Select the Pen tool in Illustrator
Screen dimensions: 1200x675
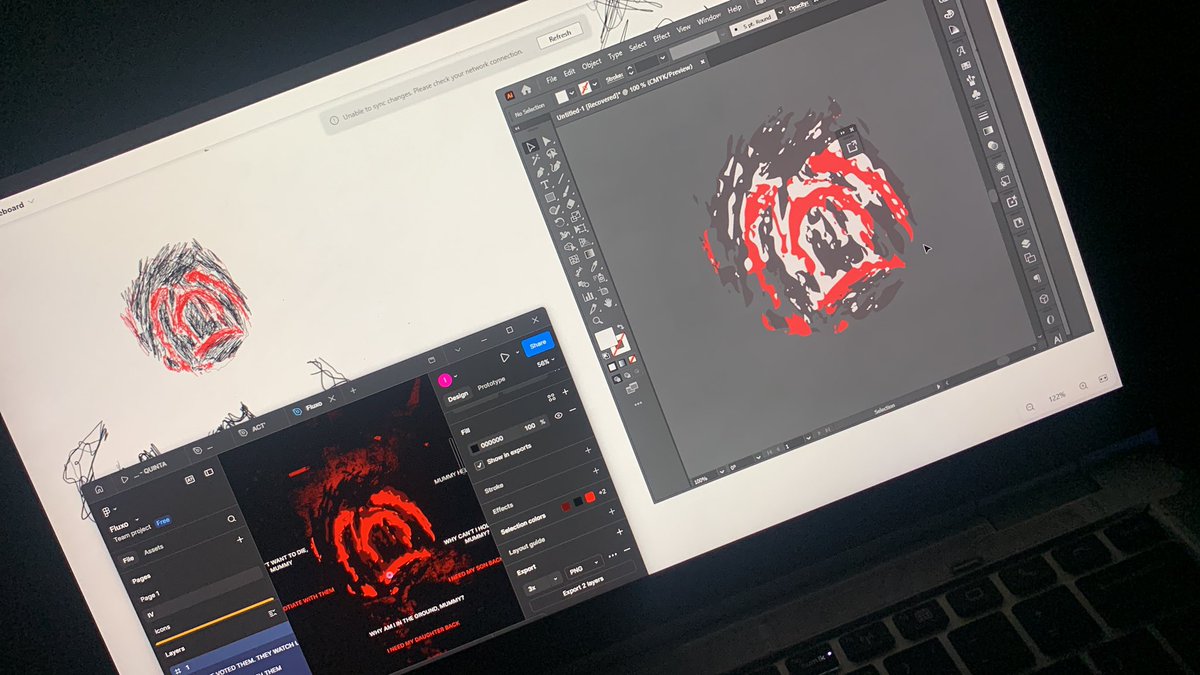540,172
